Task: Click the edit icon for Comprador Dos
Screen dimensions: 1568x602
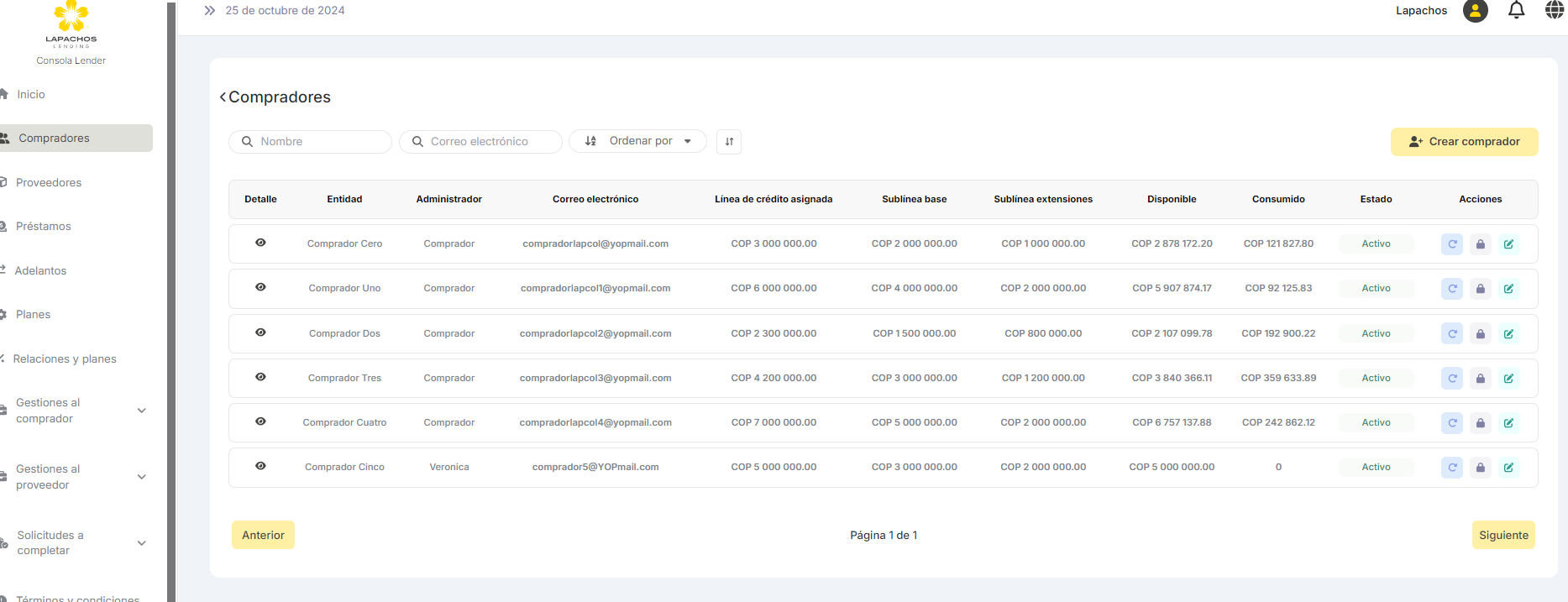Action: pos(1508,334)
